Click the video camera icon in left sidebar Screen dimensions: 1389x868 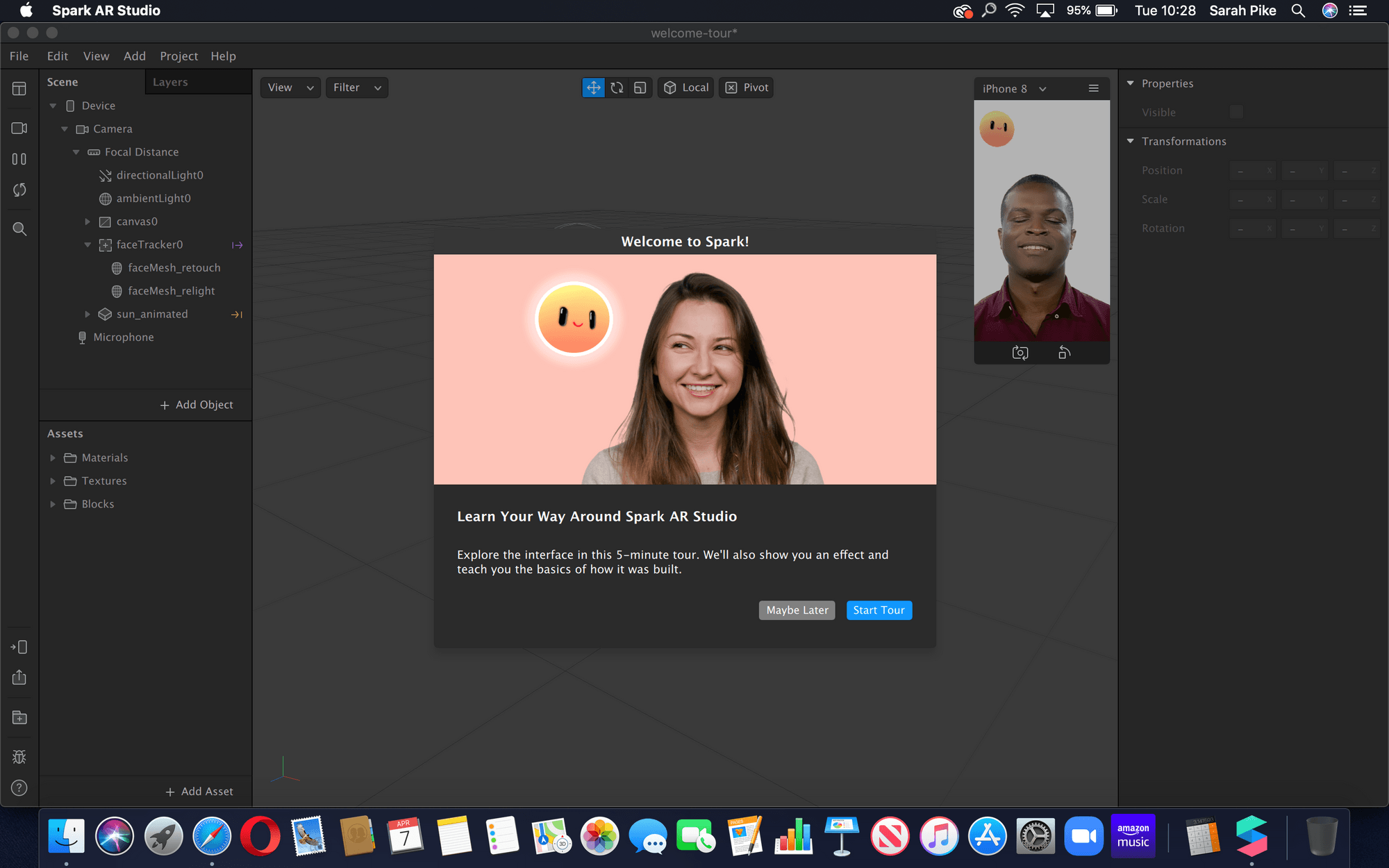[19, 128]
